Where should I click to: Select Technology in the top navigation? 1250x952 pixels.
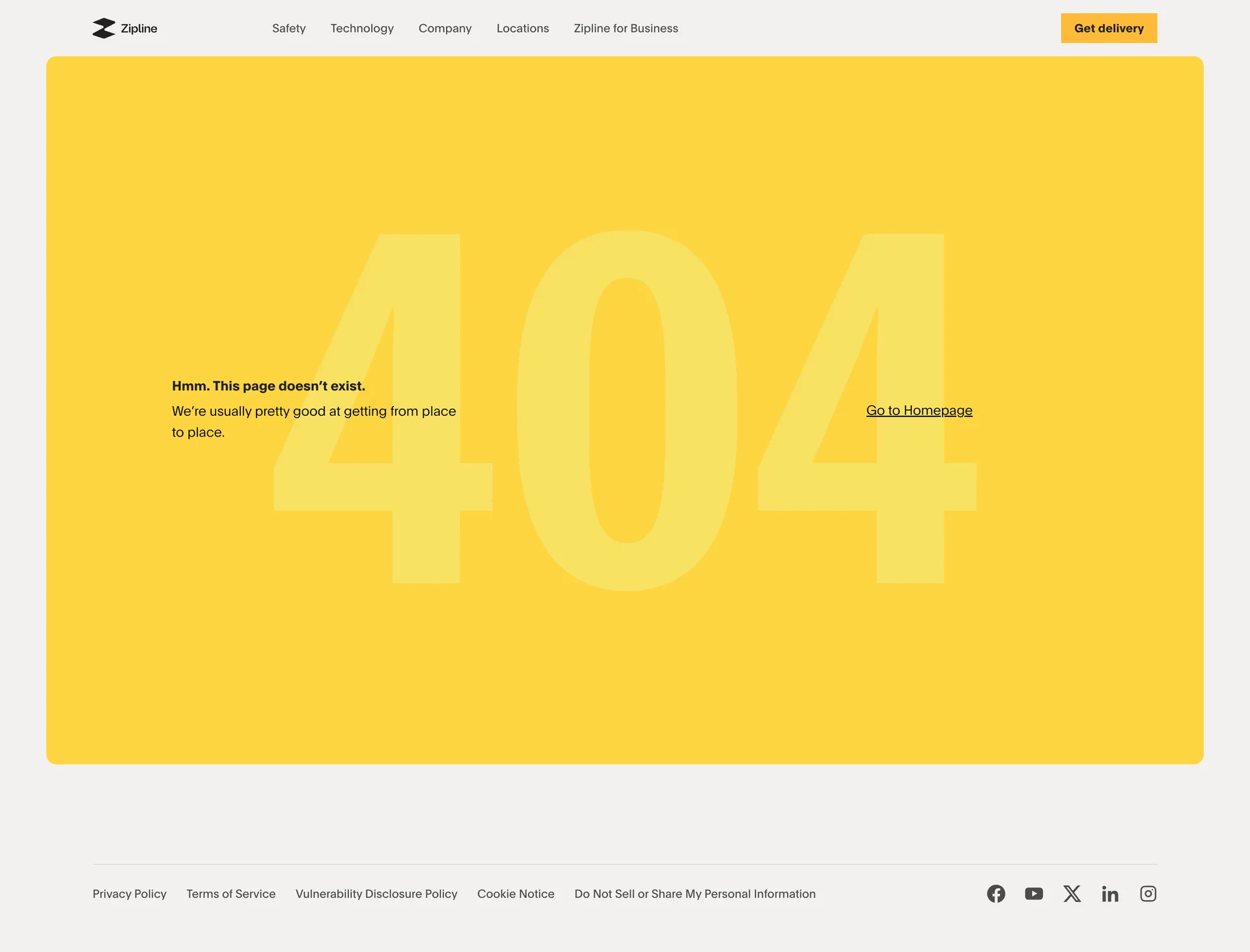362,28
